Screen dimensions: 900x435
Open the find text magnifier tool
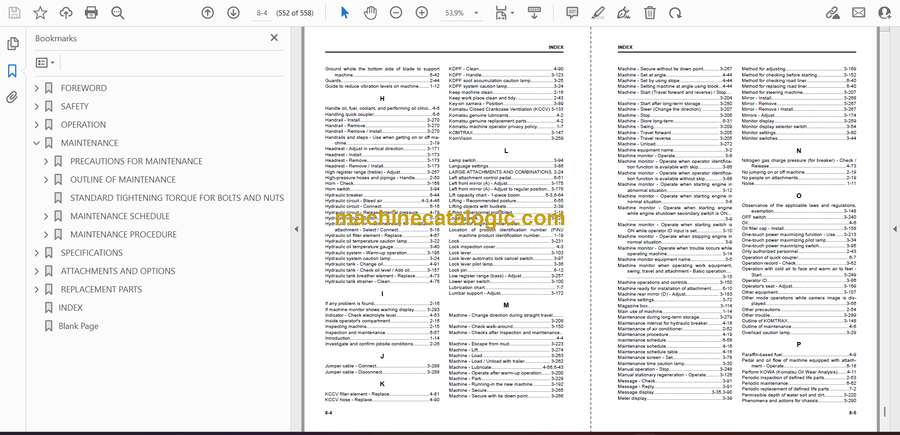click(118, 13)
